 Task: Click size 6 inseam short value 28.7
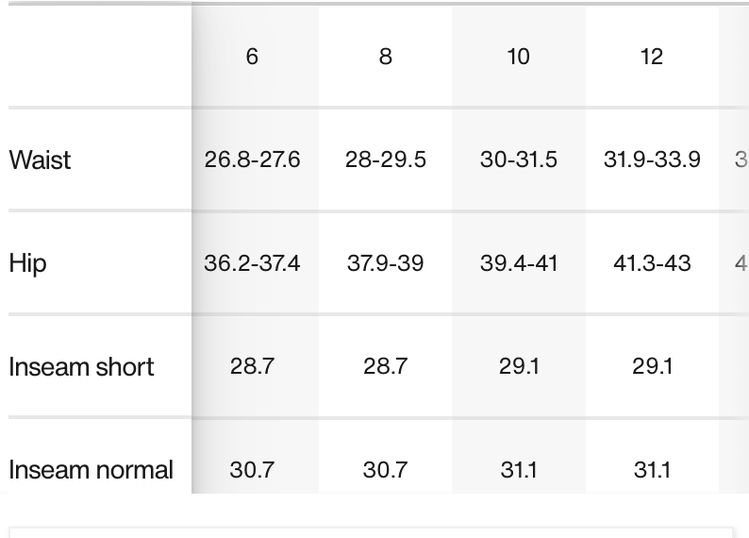point(252,367)
